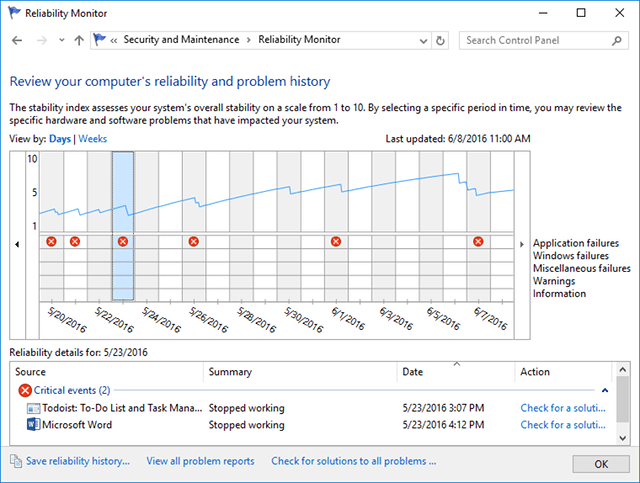This screenshot has height=483, width=640.
Task: Click the Forward navigation arrow
Action: tap(42, 40)
